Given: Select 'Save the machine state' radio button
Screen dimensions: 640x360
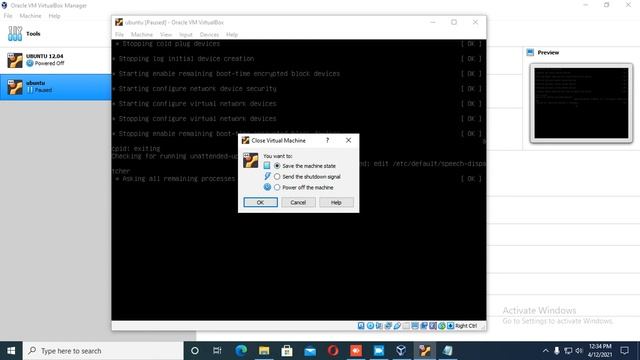Looking at the screenshot, I should [x=277, y=166].
